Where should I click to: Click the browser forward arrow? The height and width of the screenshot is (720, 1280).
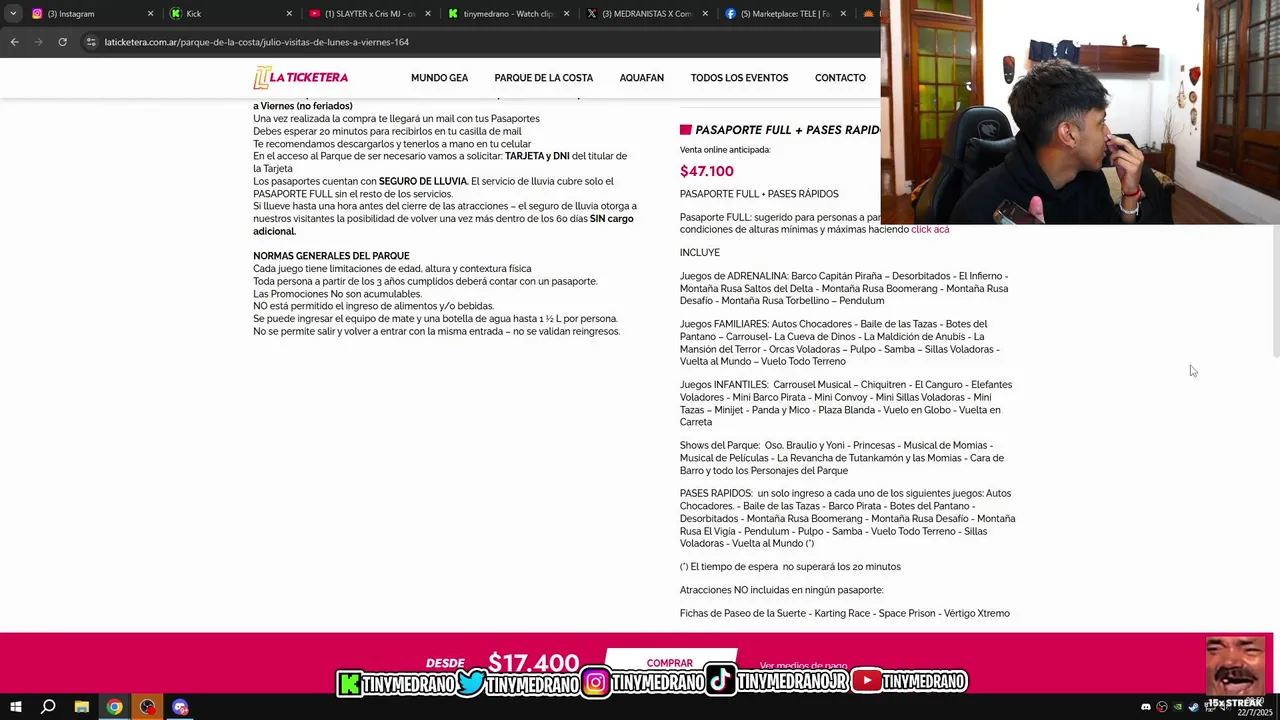tap(38, 42)
